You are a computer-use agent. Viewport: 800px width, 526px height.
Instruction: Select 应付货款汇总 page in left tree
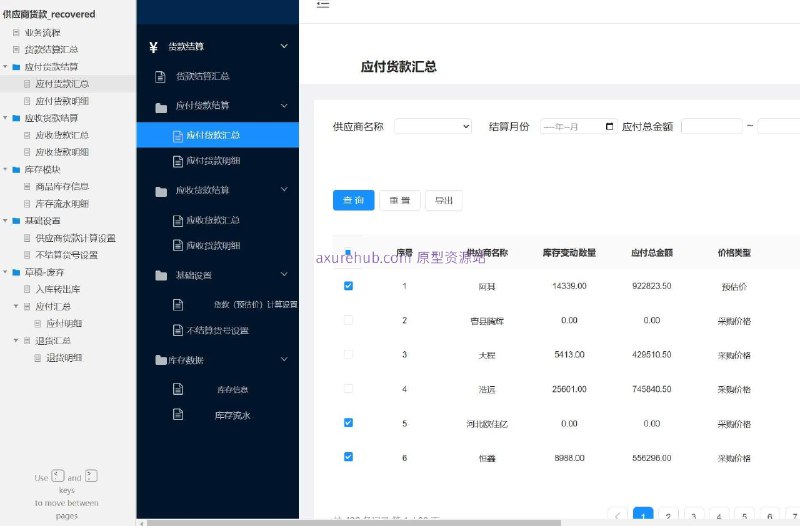[x=62, y=84]
